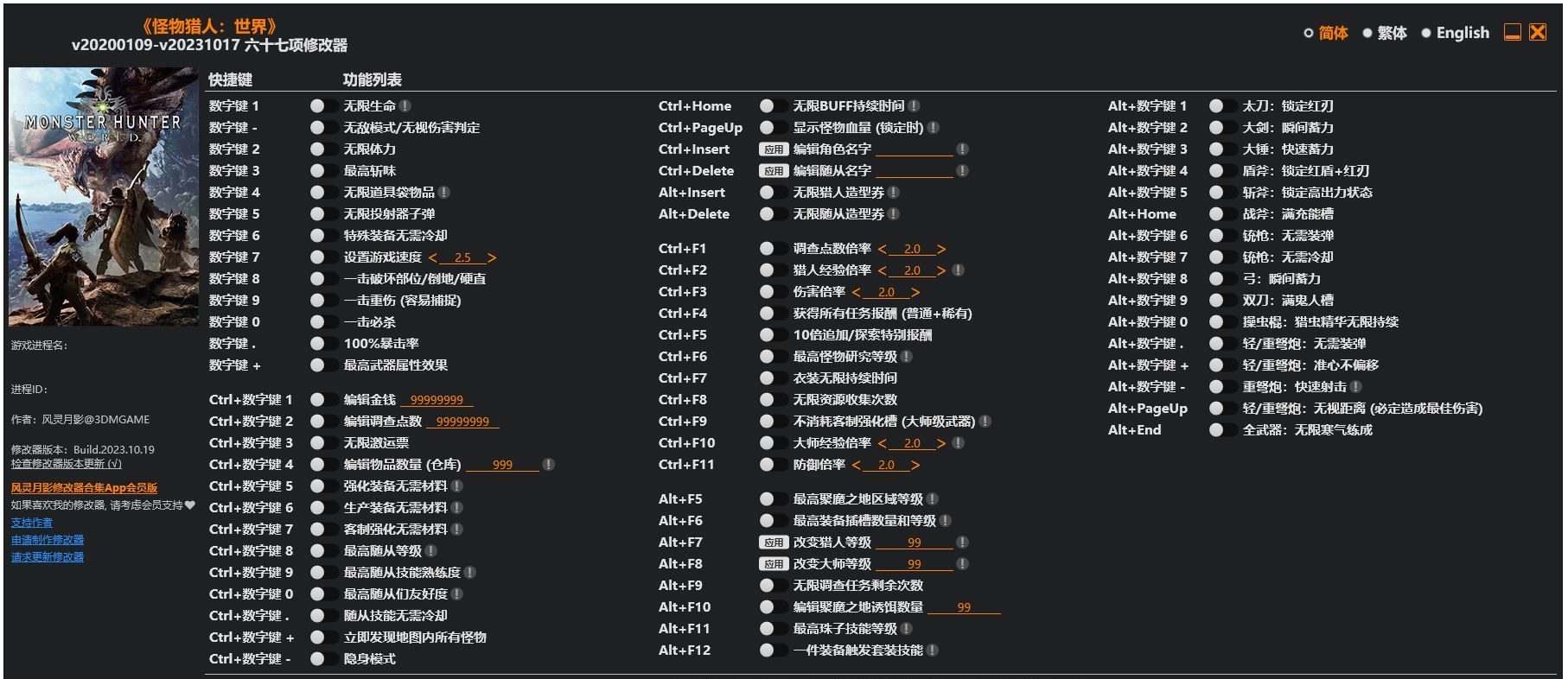Click the info icon next to 强化装备无需材料

[456, 486]
